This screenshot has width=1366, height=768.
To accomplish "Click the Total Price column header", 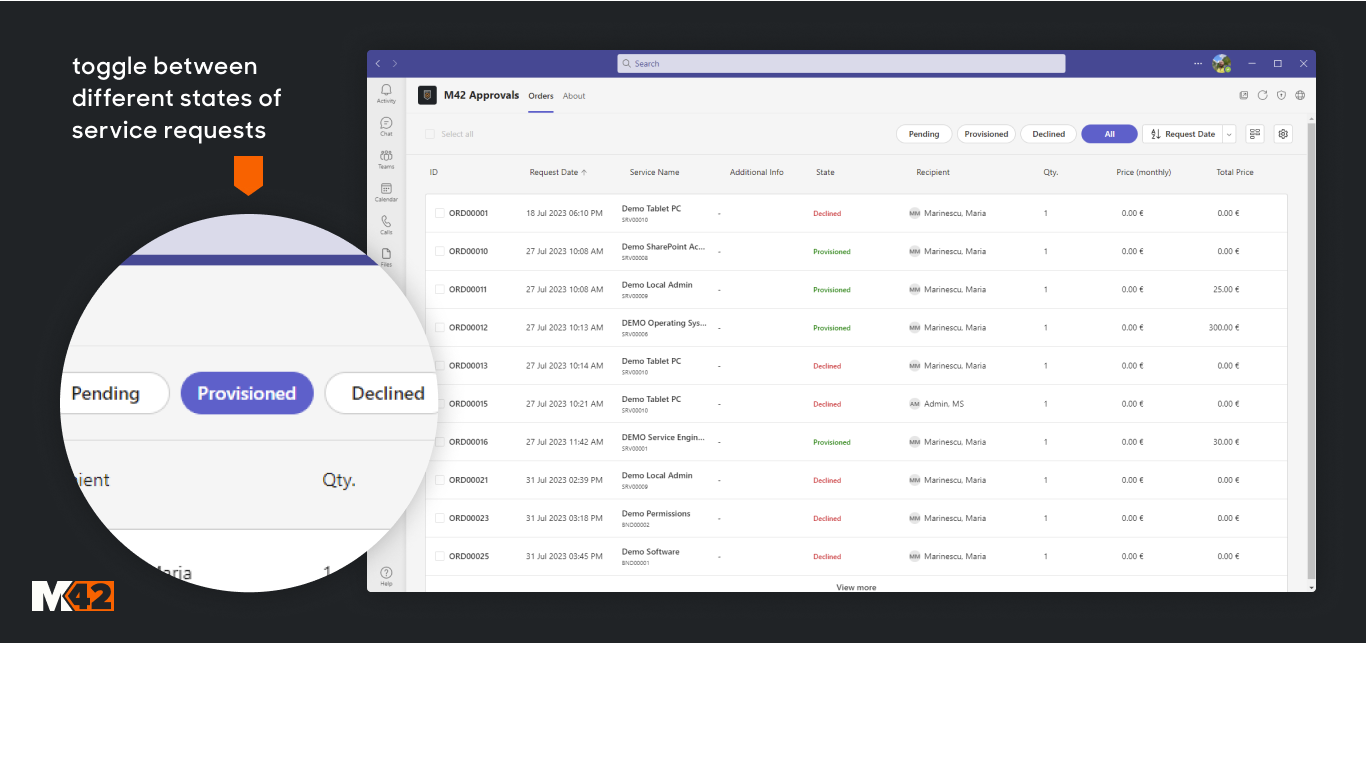I will [x=1235, y=172].
